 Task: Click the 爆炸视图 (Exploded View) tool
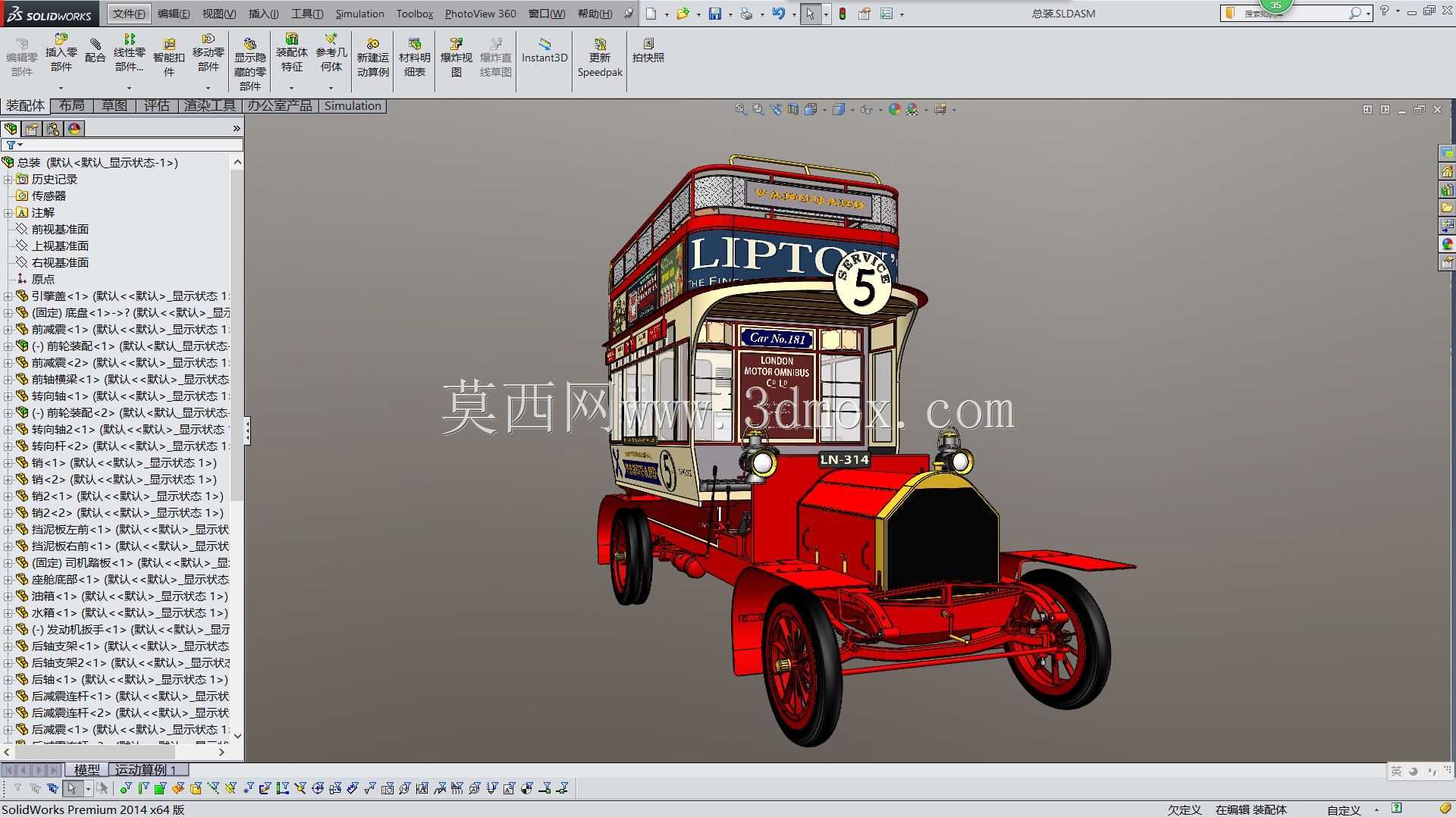point(456,58)
